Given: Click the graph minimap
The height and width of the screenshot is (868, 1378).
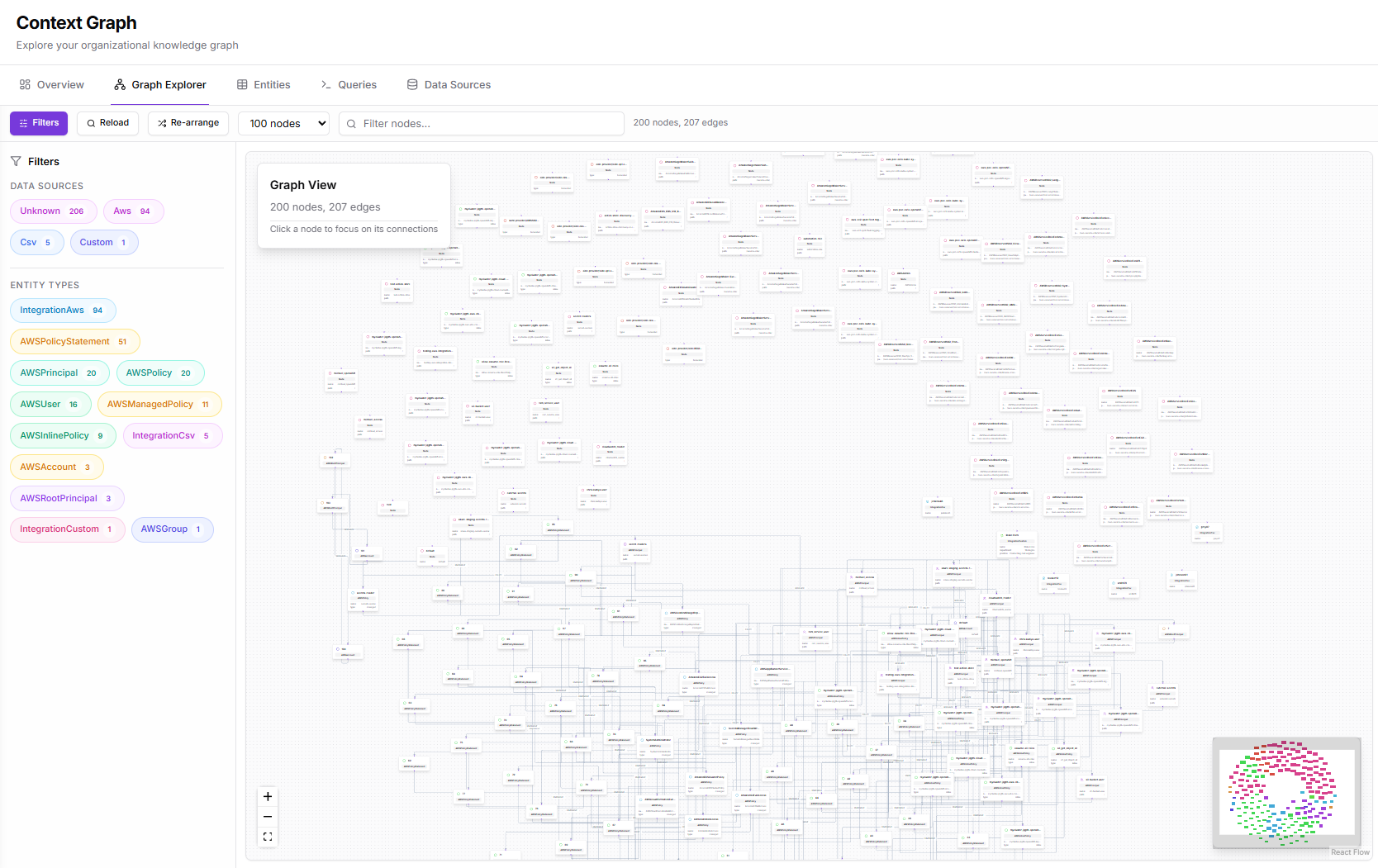Looking at the screenshot, I should click(1286, 793).
